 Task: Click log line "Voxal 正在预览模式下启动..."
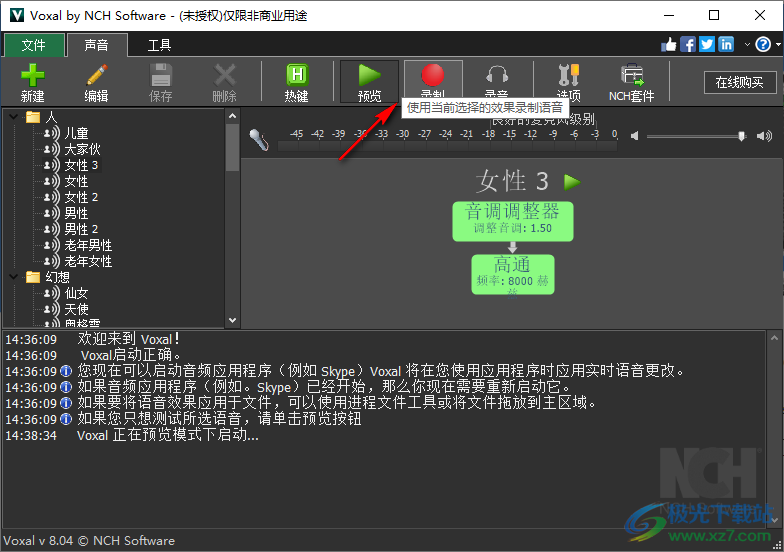pos(168,435)
